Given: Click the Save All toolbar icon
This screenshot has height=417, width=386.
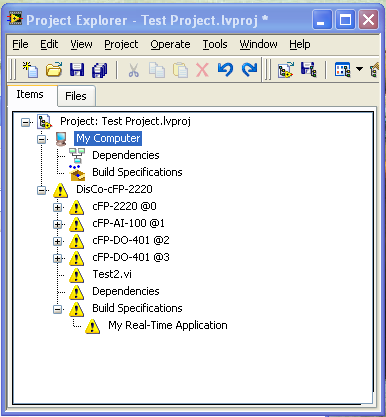Looking at the screenshot, I should point(99,70).
